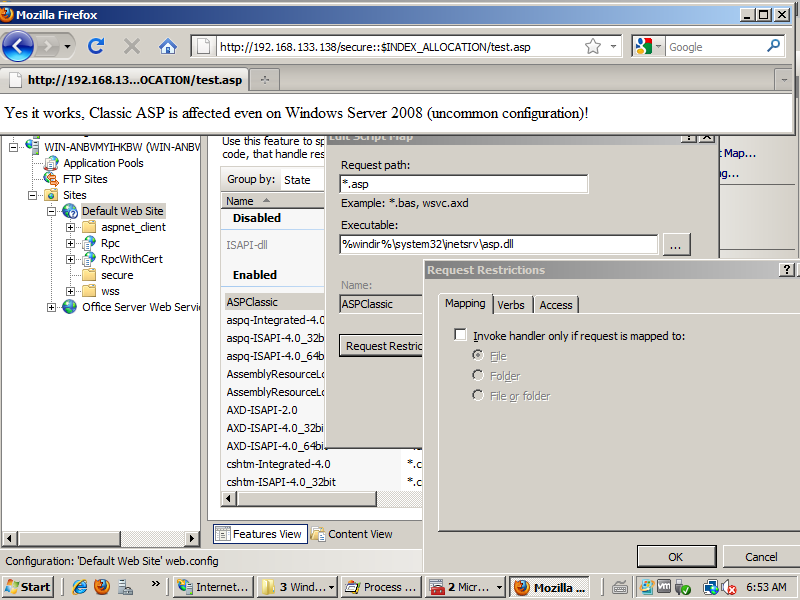Viewport: 800px width, 600px height.
Task: Open the Access tab
Action: (556, 305)
